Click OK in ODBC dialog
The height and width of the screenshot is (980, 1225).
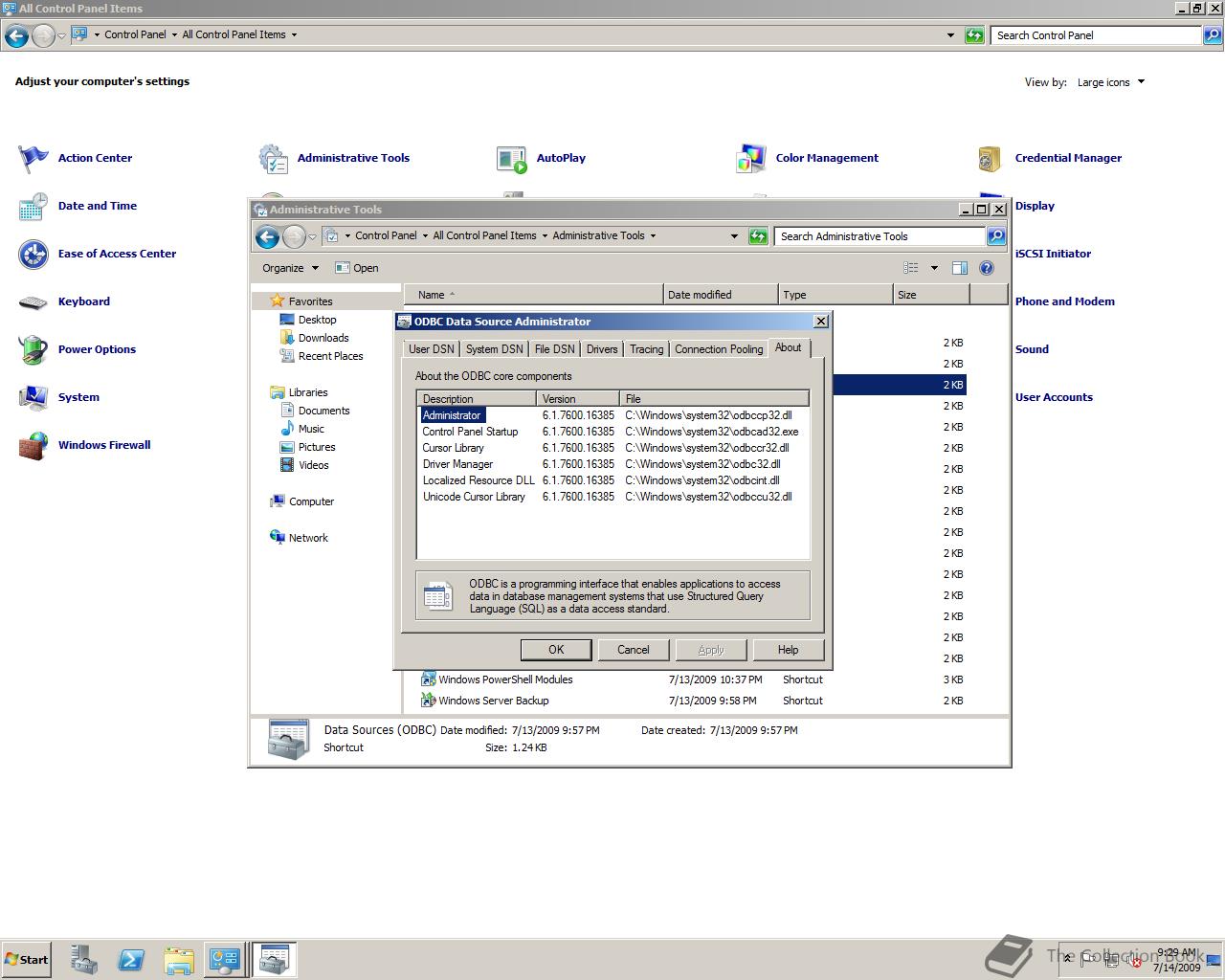[x=556, y=650]
